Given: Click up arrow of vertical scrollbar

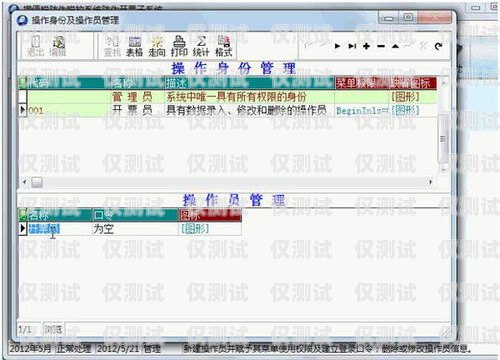Looking at the screenshot, I should point(443,83).
